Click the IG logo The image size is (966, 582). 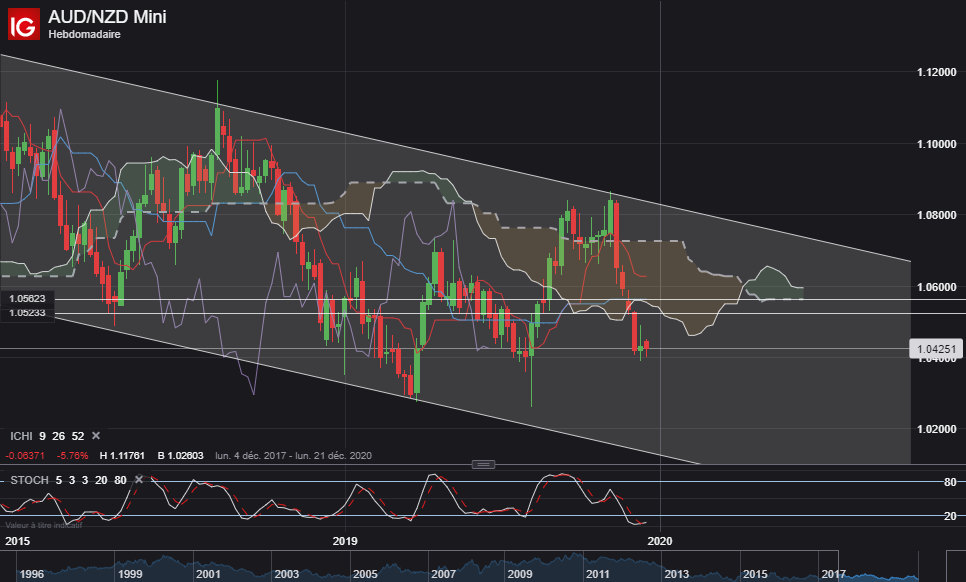pyautogui.click(x=23, y=24)
